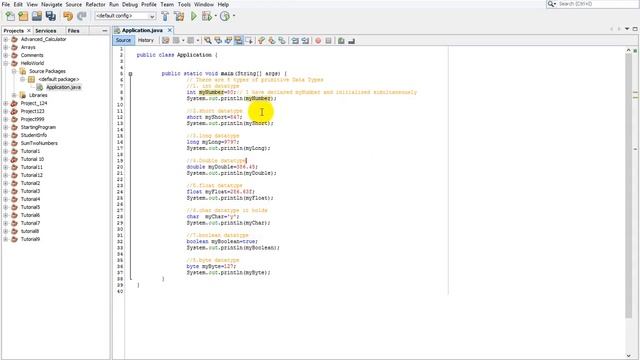Undo the last edit using toolbar icon
The width and height of the screenshot is (640, 360).
pyautogui.click(x=68, y=16)
